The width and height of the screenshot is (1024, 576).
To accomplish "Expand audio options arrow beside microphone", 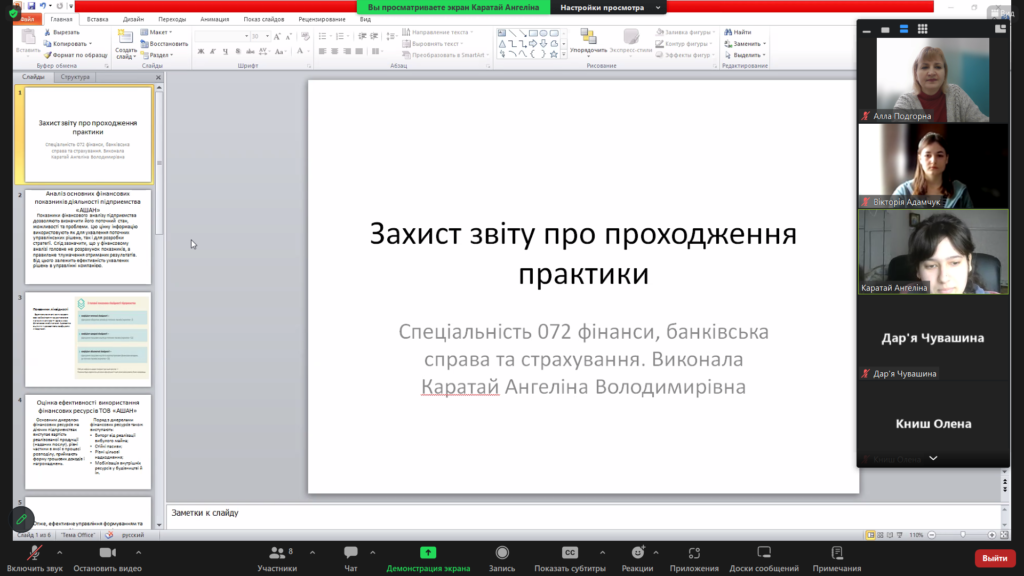I will point(59,552).
